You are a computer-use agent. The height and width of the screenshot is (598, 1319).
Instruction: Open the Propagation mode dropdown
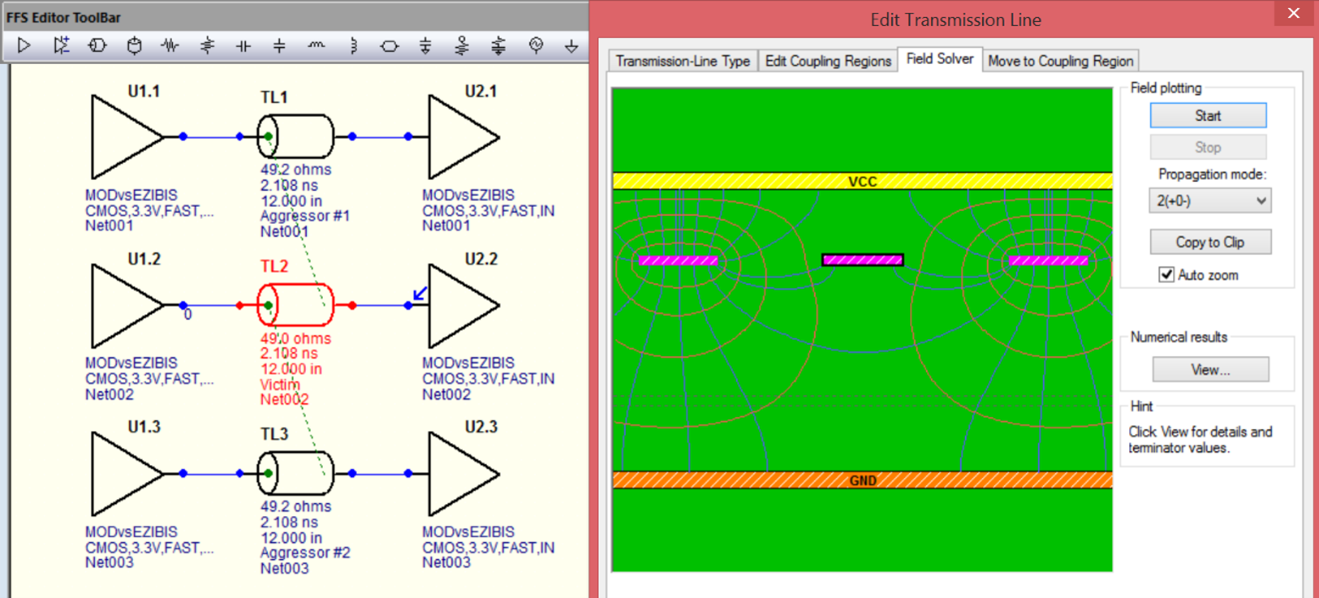coord(1209,200)
